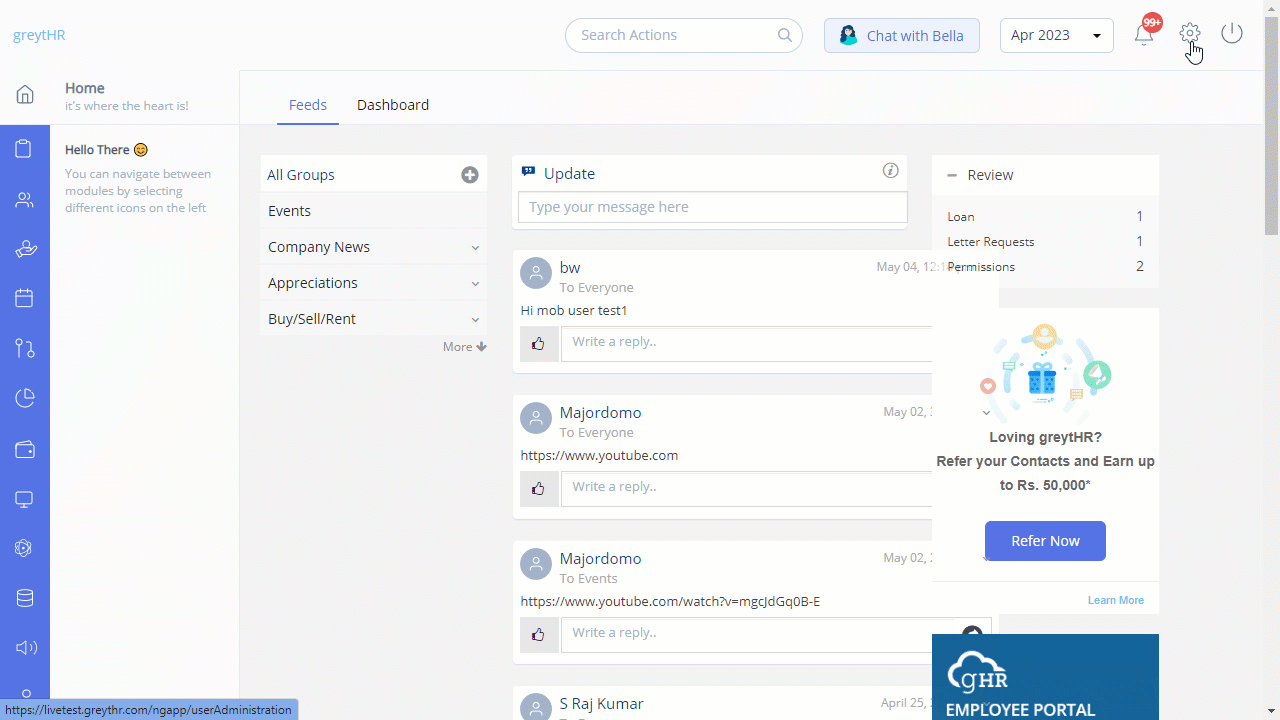Open the YouTube watch link in Events post
Image resolution: width=1280 pixels, height=720 pixels.
[x=670, y=601]
